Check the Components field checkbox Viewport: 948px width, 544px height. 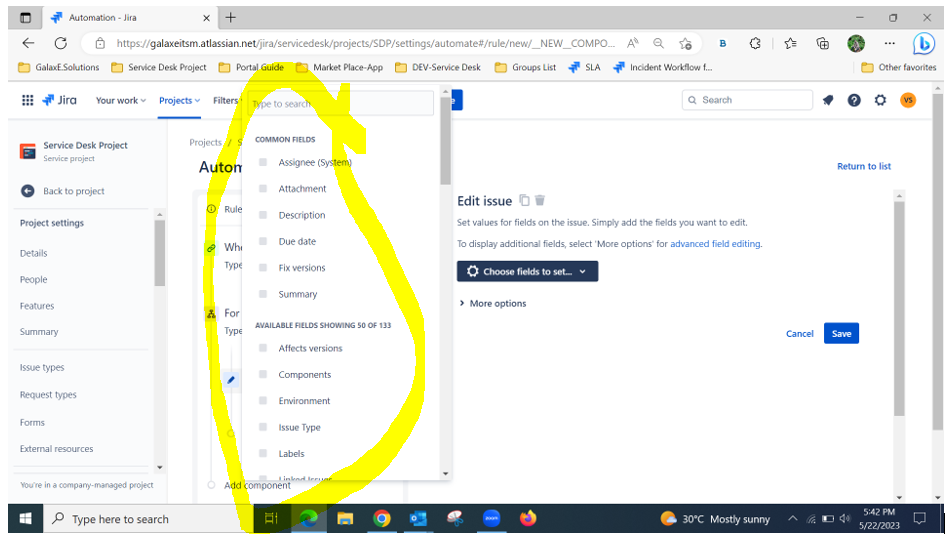coord(263,374)
